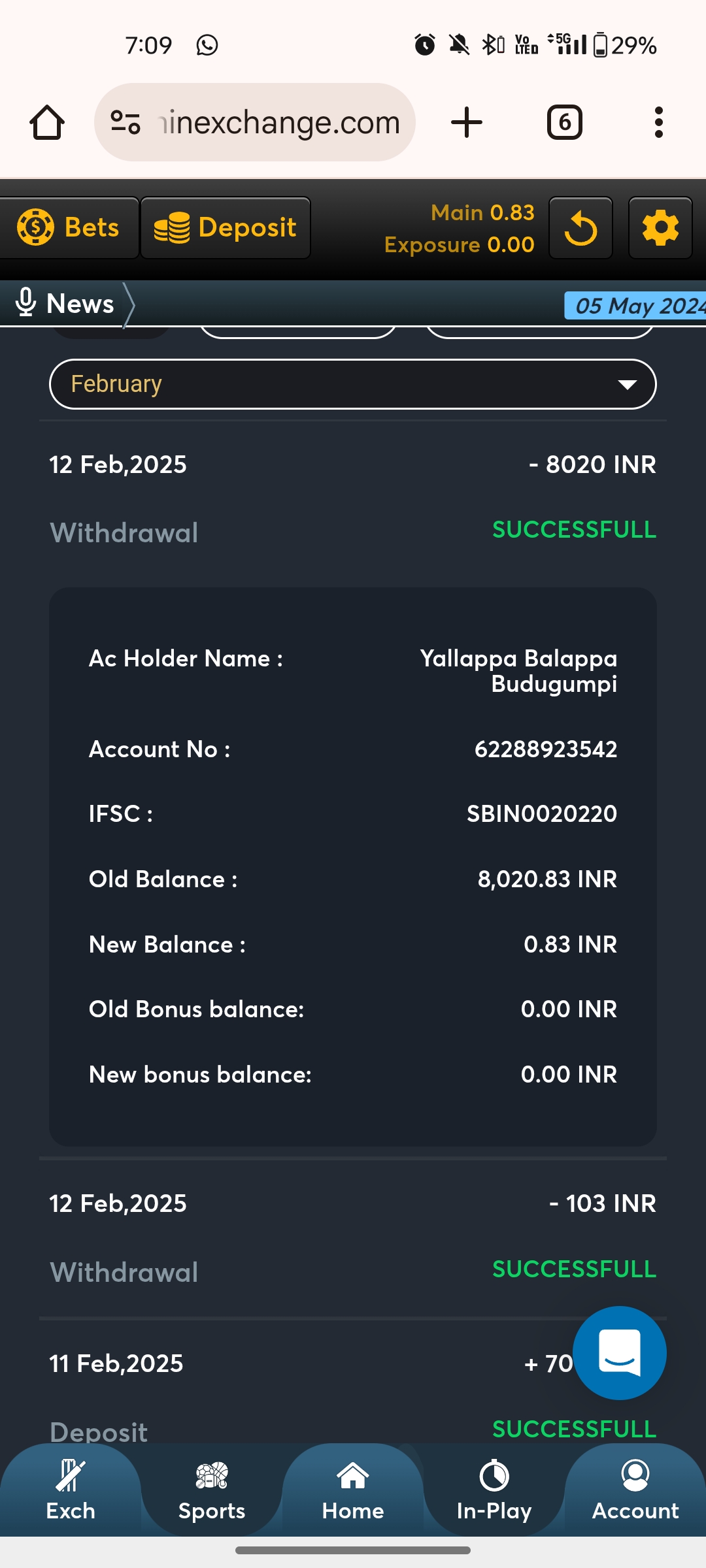Expand the 12 Feb 103 INR withdrawal
Screen dimensions: 706x1568
pyautogui.click(x=353, y=1236)
